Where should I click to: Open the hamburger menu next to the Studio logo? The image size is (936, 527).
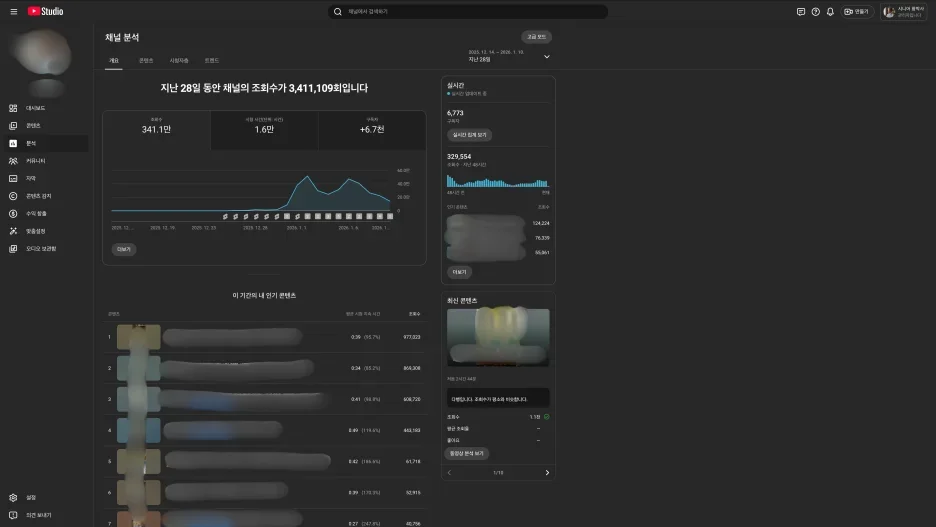point(13,11)
